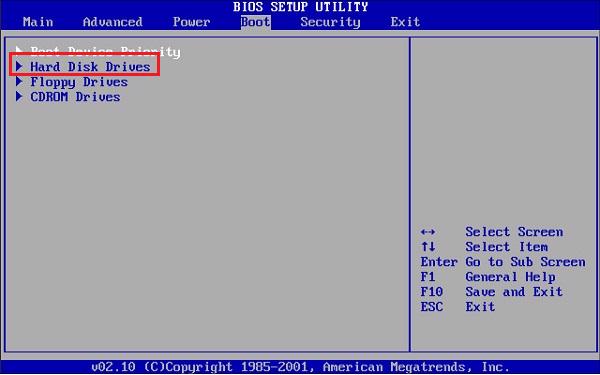Select the highlighted Boot tab
The width and height of the screenshot is (600, 375).
tap(256, 22)
